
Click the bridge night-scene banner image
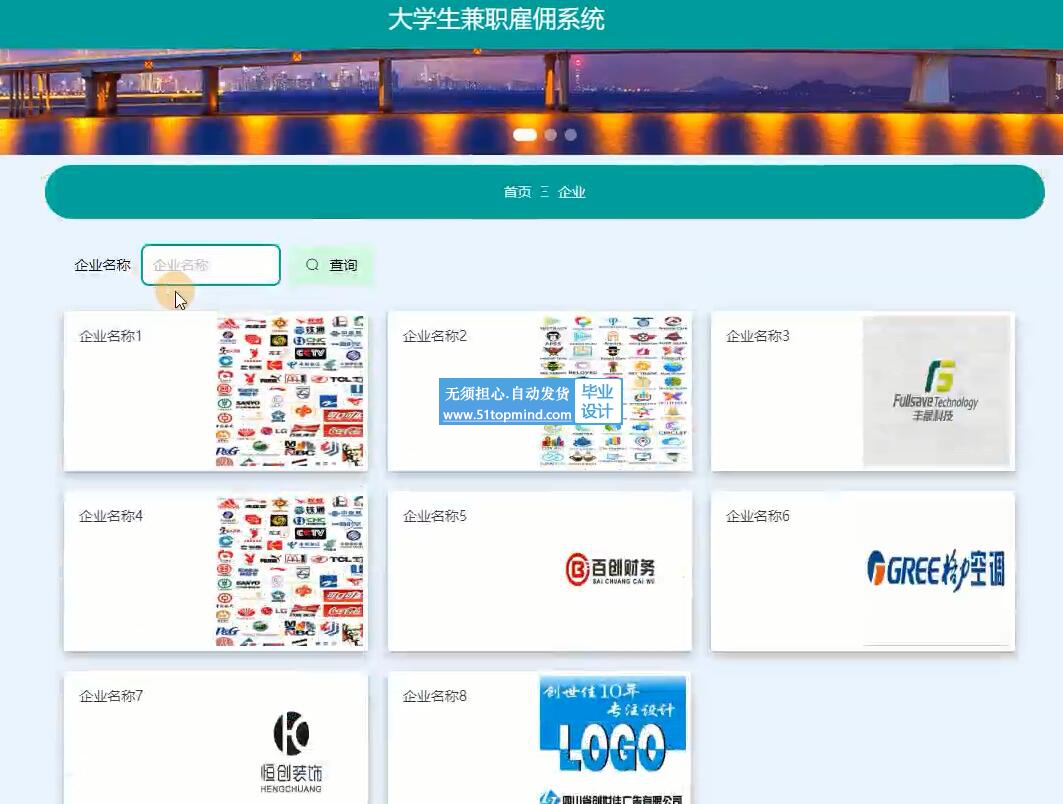532,102
